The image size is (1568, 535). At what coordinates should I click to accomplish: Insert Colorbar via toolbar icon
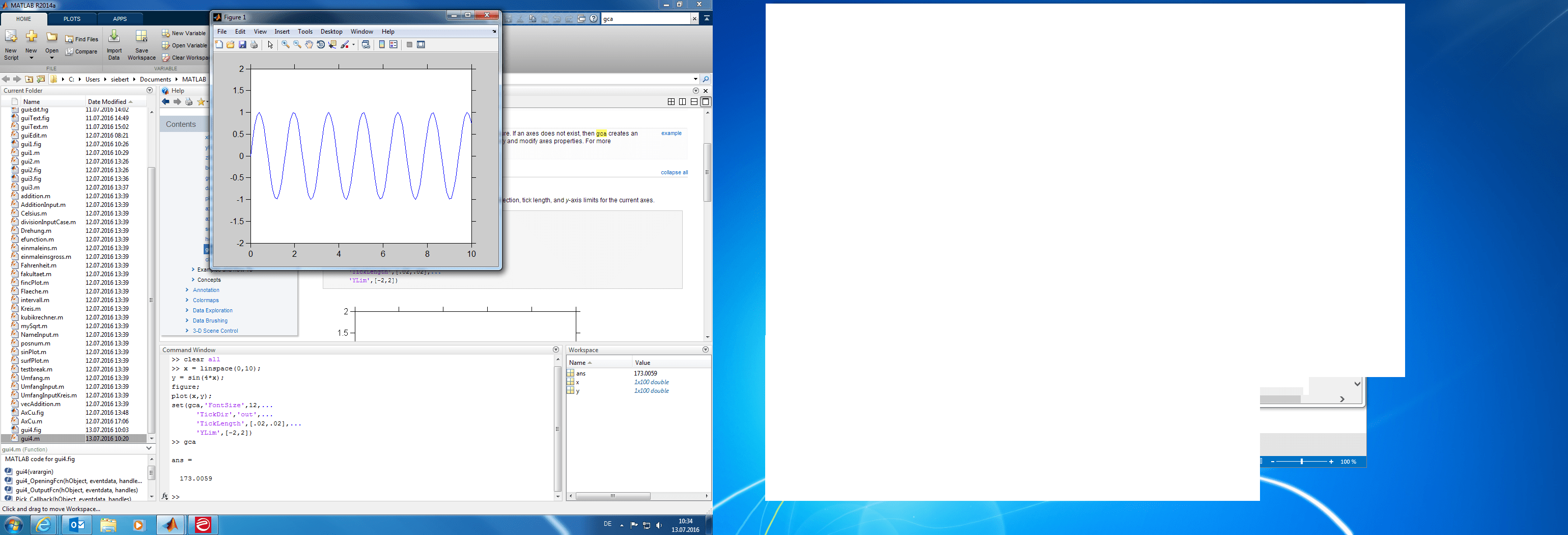tap(382, 44)
